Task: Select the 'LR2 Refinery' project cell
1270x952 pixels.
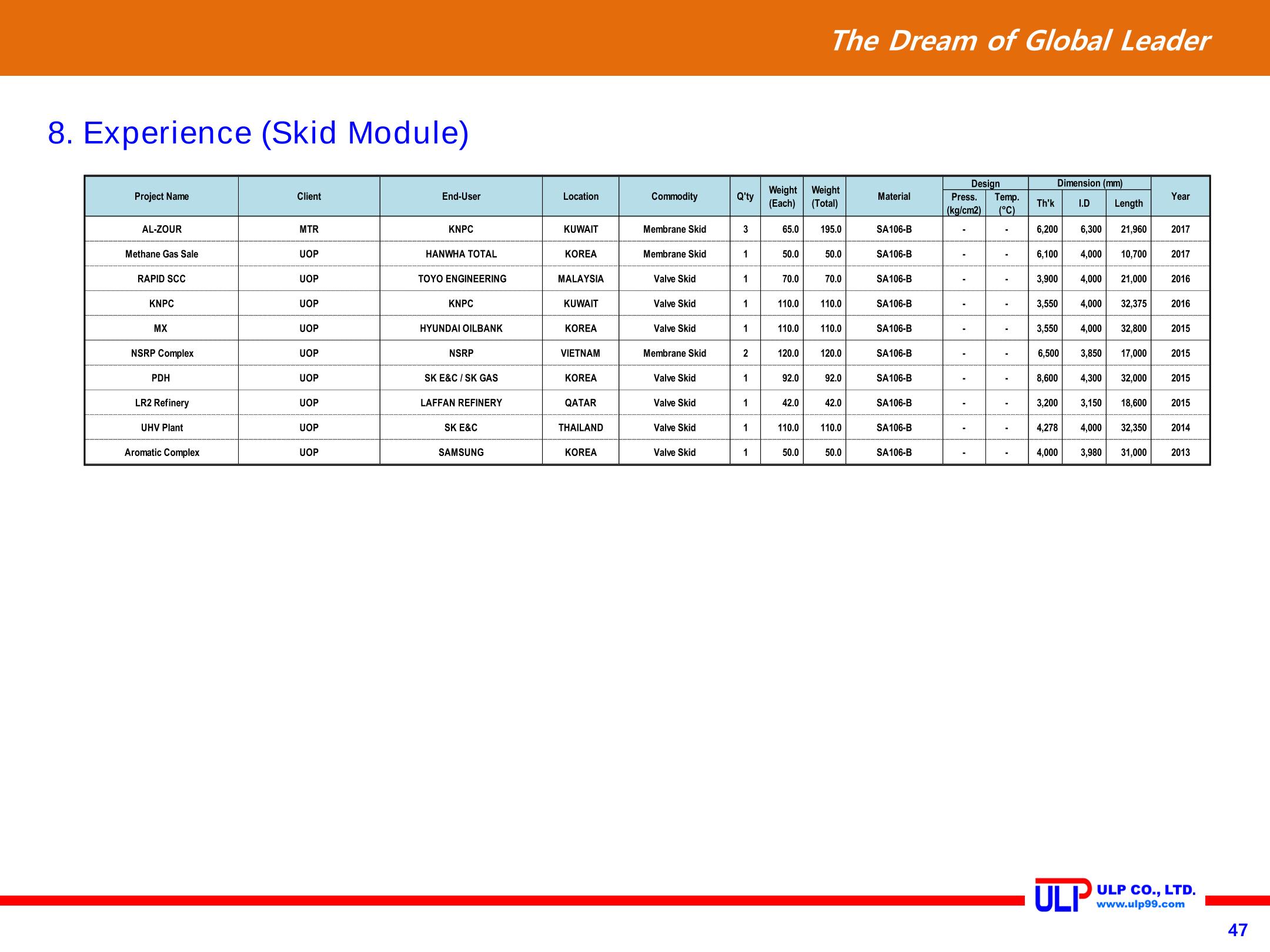Action: pyautogui.click(x=162, y=403)
